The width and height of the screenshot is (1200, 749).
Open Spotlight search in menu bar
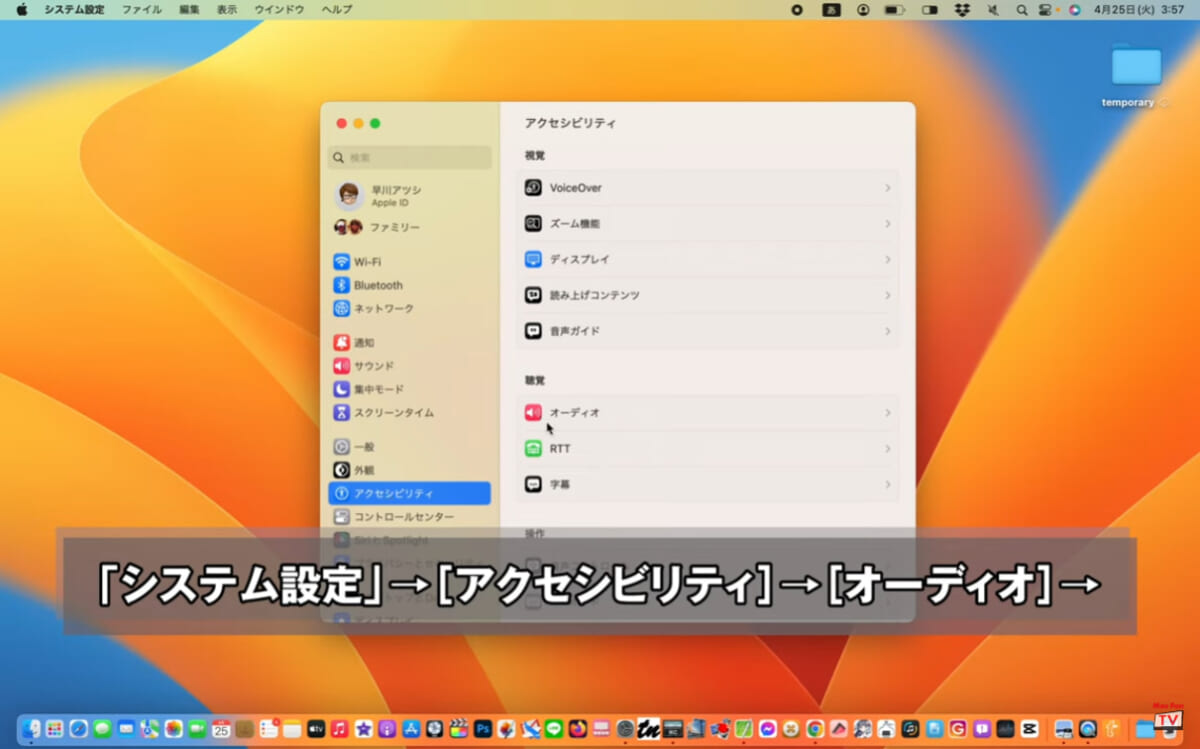(x=1021, y=10)
